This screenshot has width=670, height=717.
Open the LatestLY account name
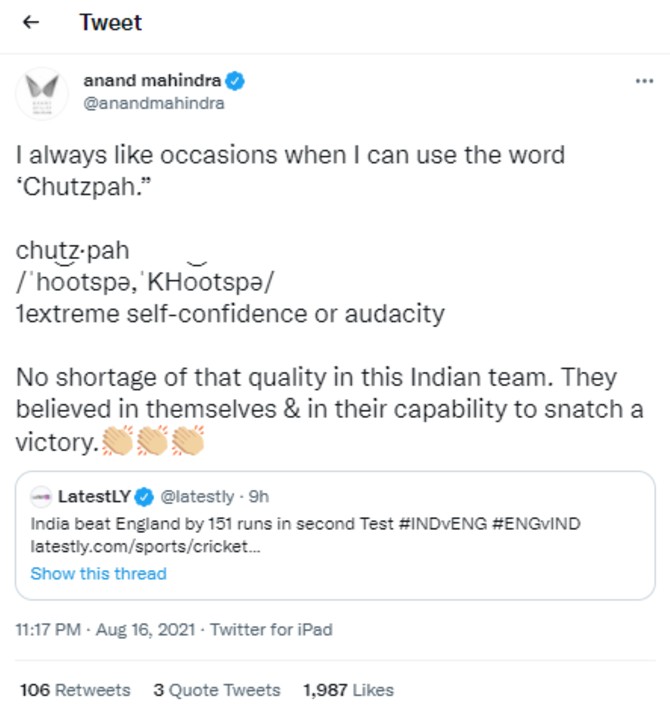[95, 496]
